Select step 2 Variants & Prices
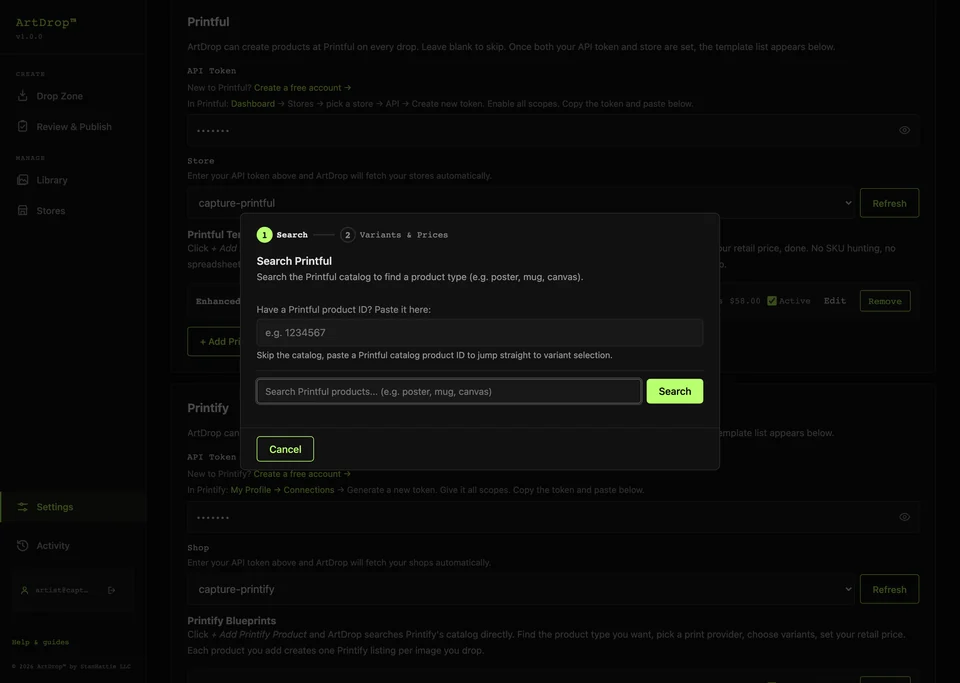Image resolution: width=960 pixels, height=683 pixels. coord(394,235)
